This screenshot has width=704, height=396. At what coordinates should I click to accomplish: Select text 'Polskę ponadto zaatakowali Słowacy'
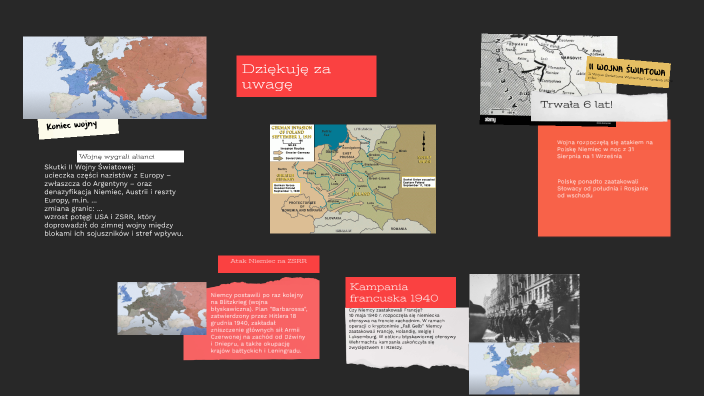603,189
